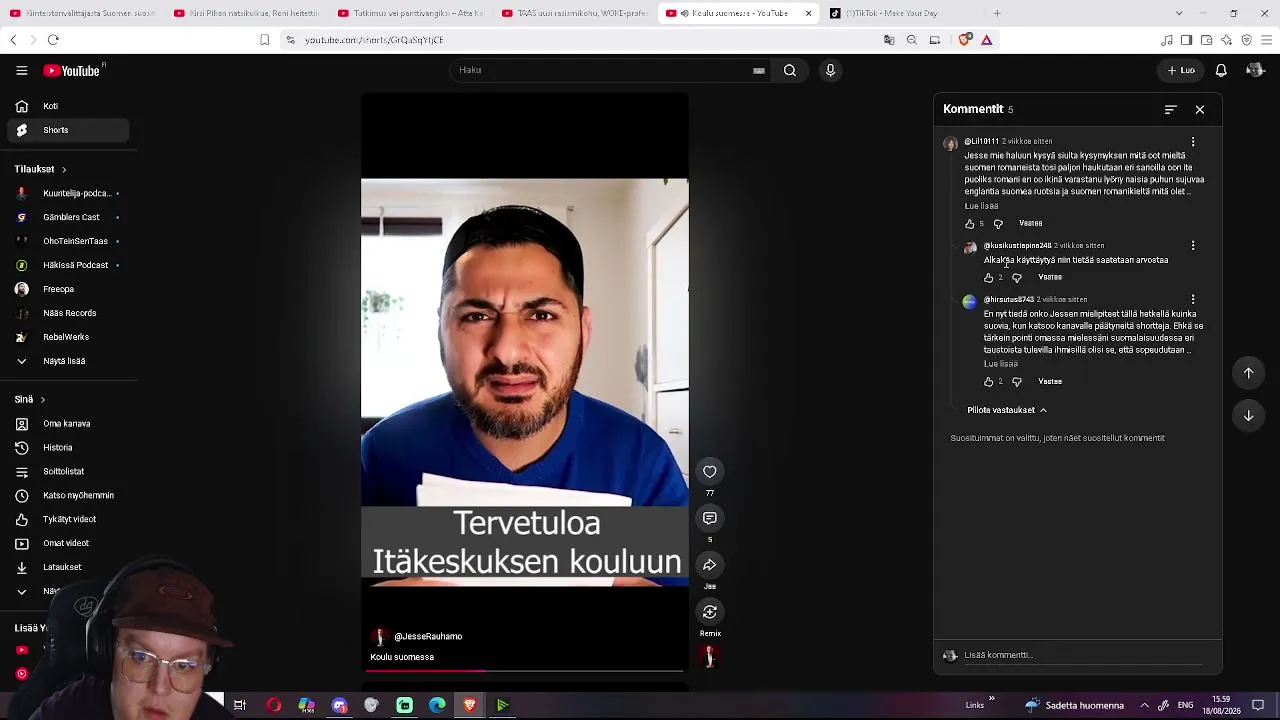This screenshot has width=1280, height=720.
Task: Open the Häkissä Podcast subscription
Action: pyautogui.click(x=68, y=265)
